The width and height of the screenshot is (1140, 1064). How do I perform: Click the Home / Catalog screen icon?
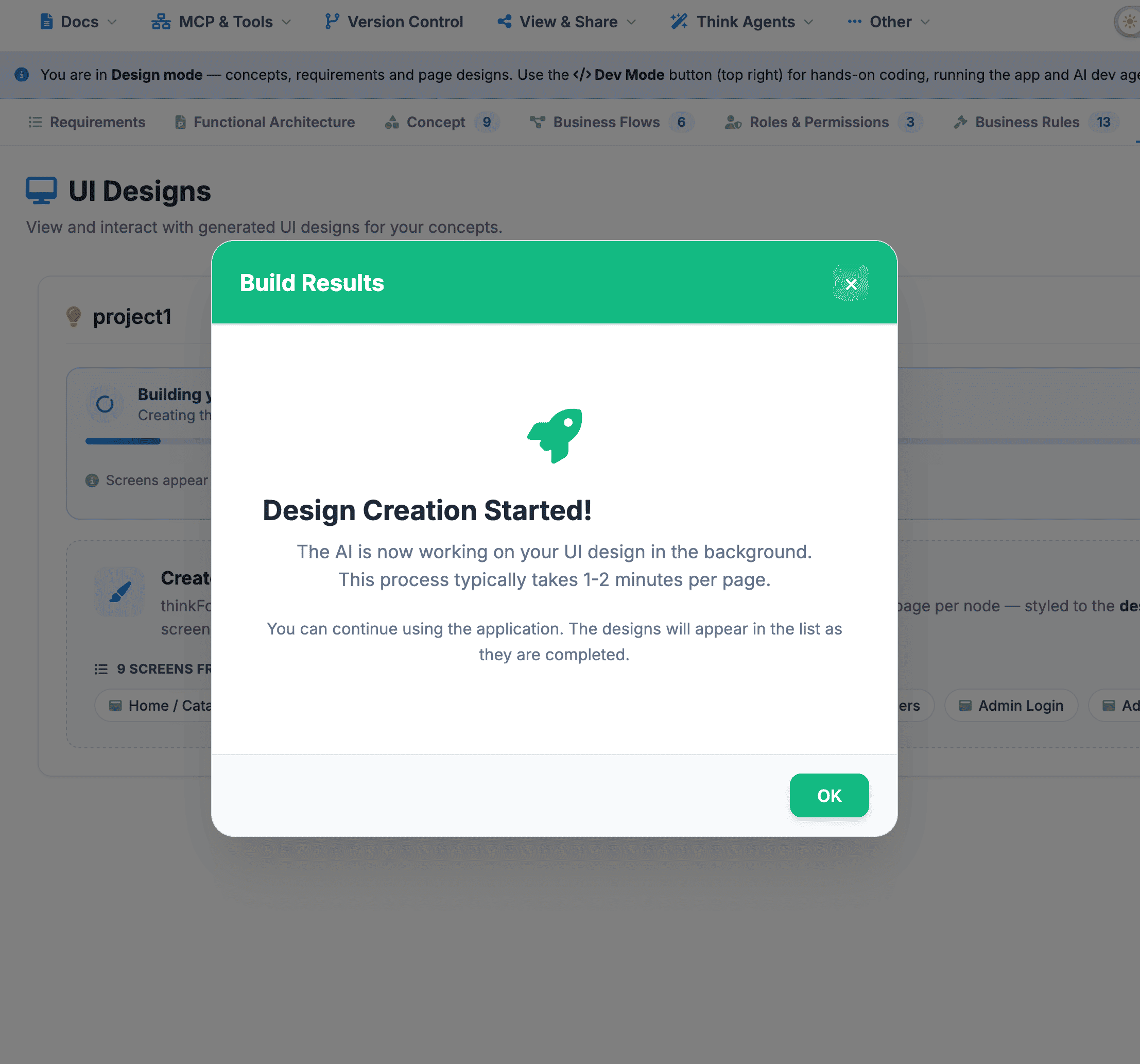[x=115, y=706]
